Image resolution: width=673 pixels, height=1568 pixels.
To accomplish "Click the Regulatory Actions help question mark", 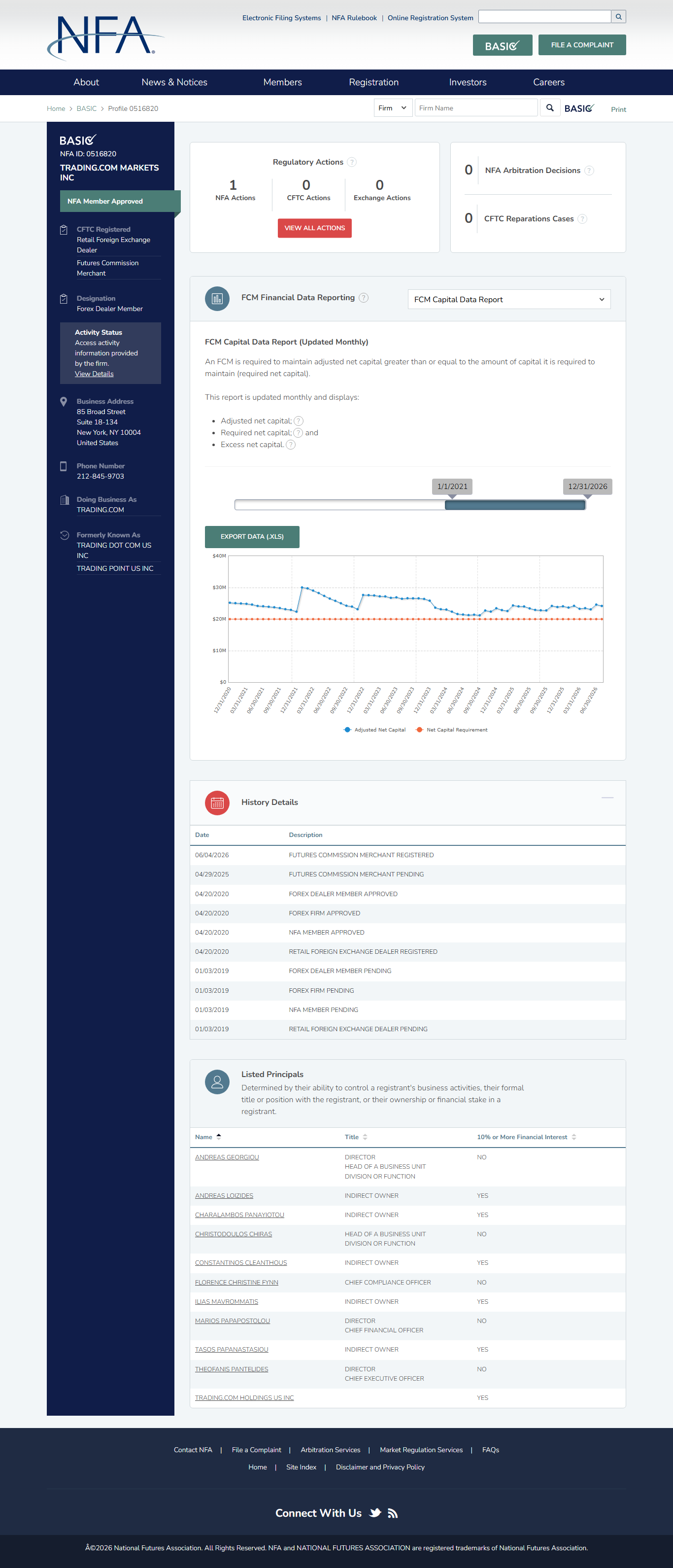I will pyautogui.click(x=352, y=162).
